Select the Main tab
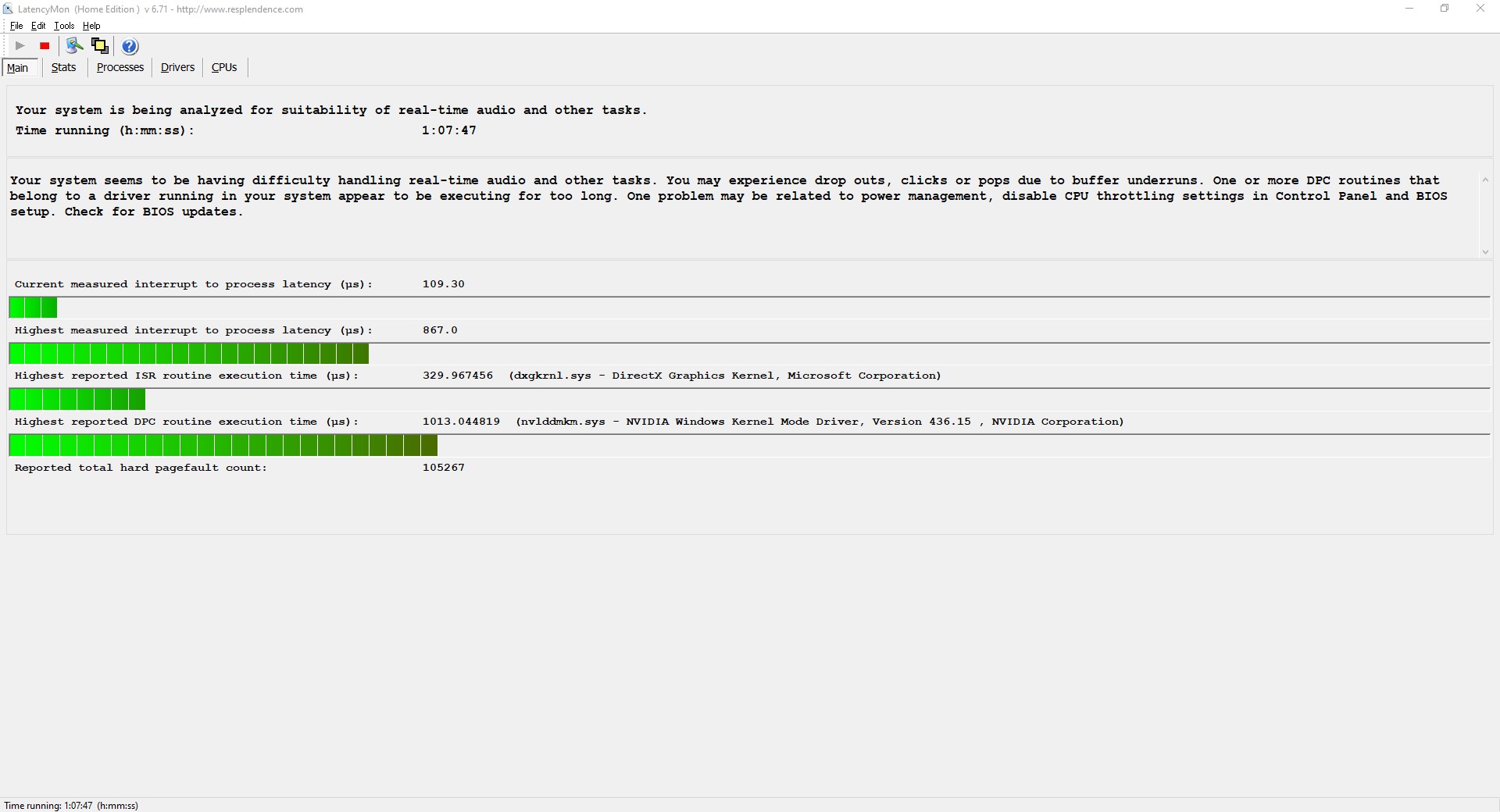This screenshot has width=1500, height=812. click(18, 67)
